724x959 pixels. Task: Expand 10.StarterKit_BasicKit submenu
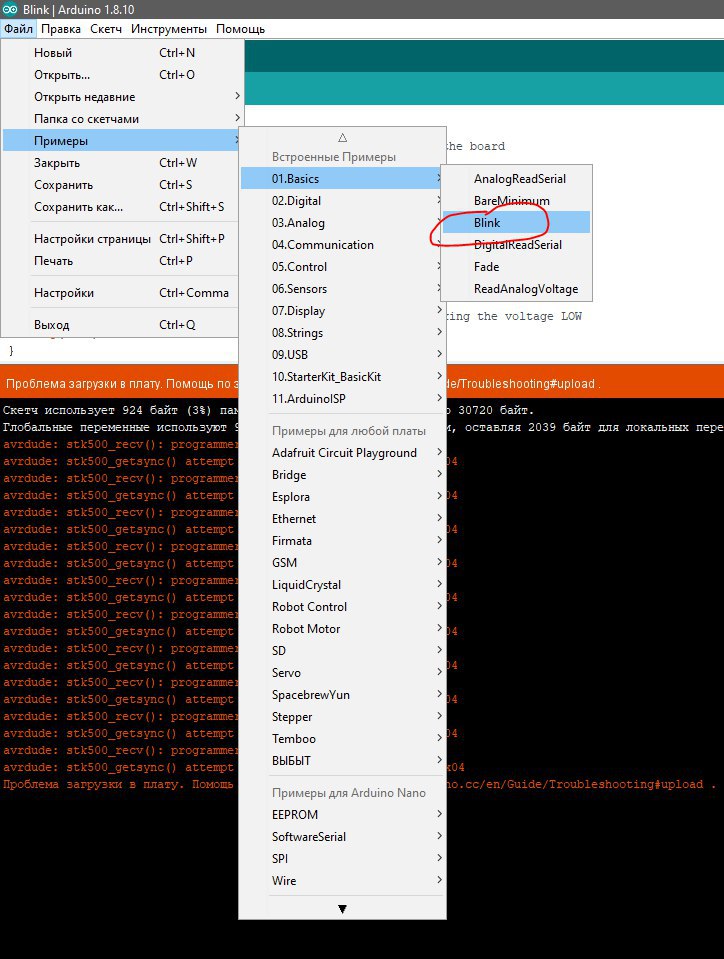pyautogui.click(x=342, y=377)
